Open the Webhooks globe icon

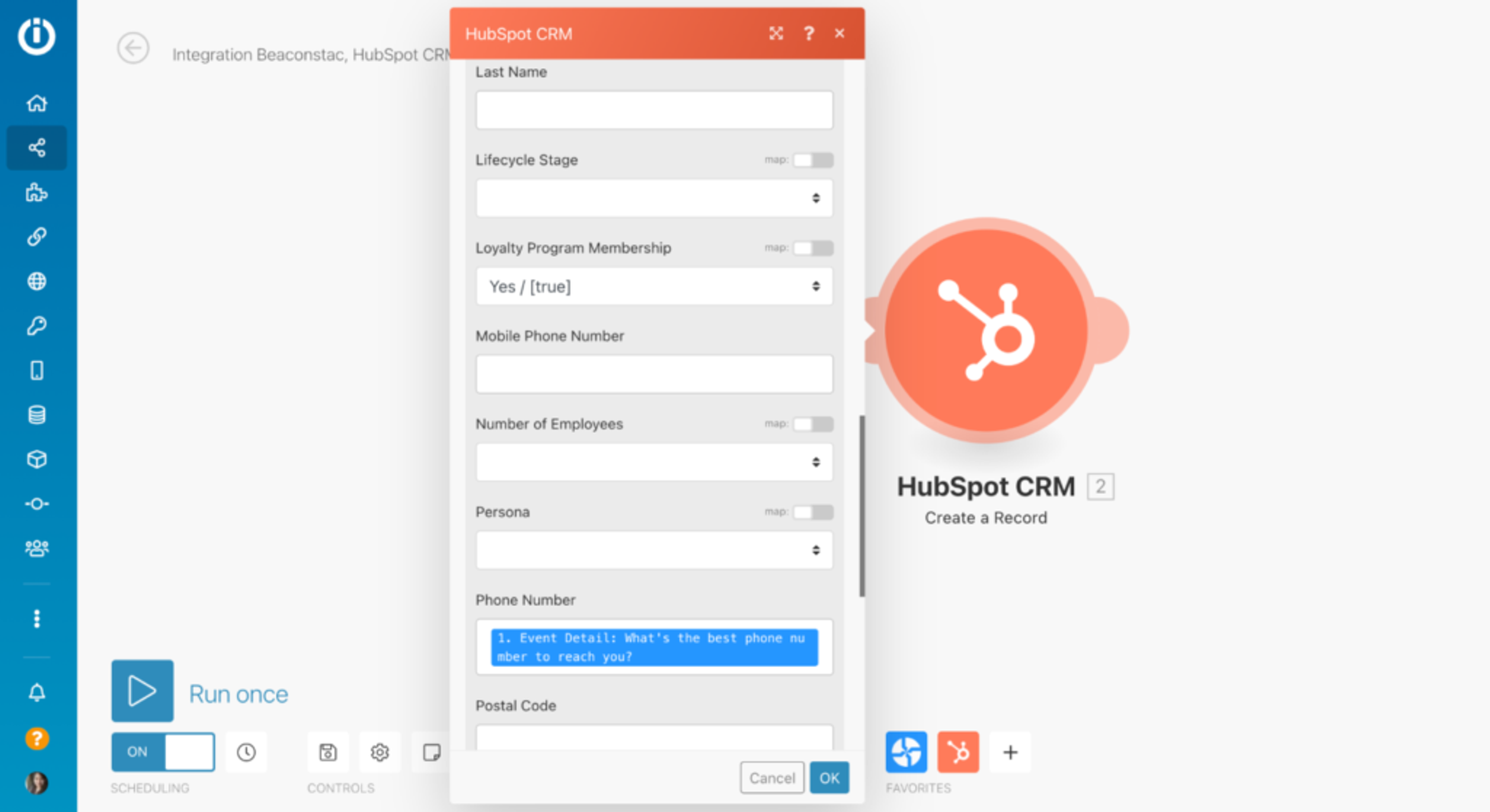(36, 281)
